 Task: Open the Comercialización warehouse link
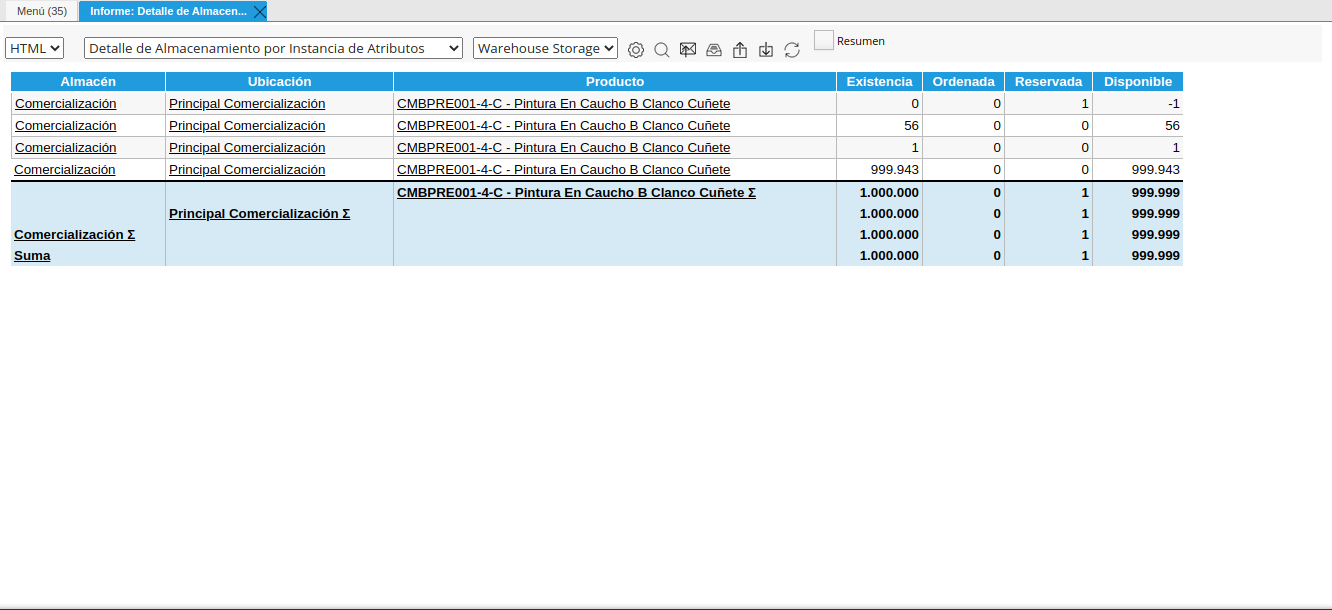[65, 103]
